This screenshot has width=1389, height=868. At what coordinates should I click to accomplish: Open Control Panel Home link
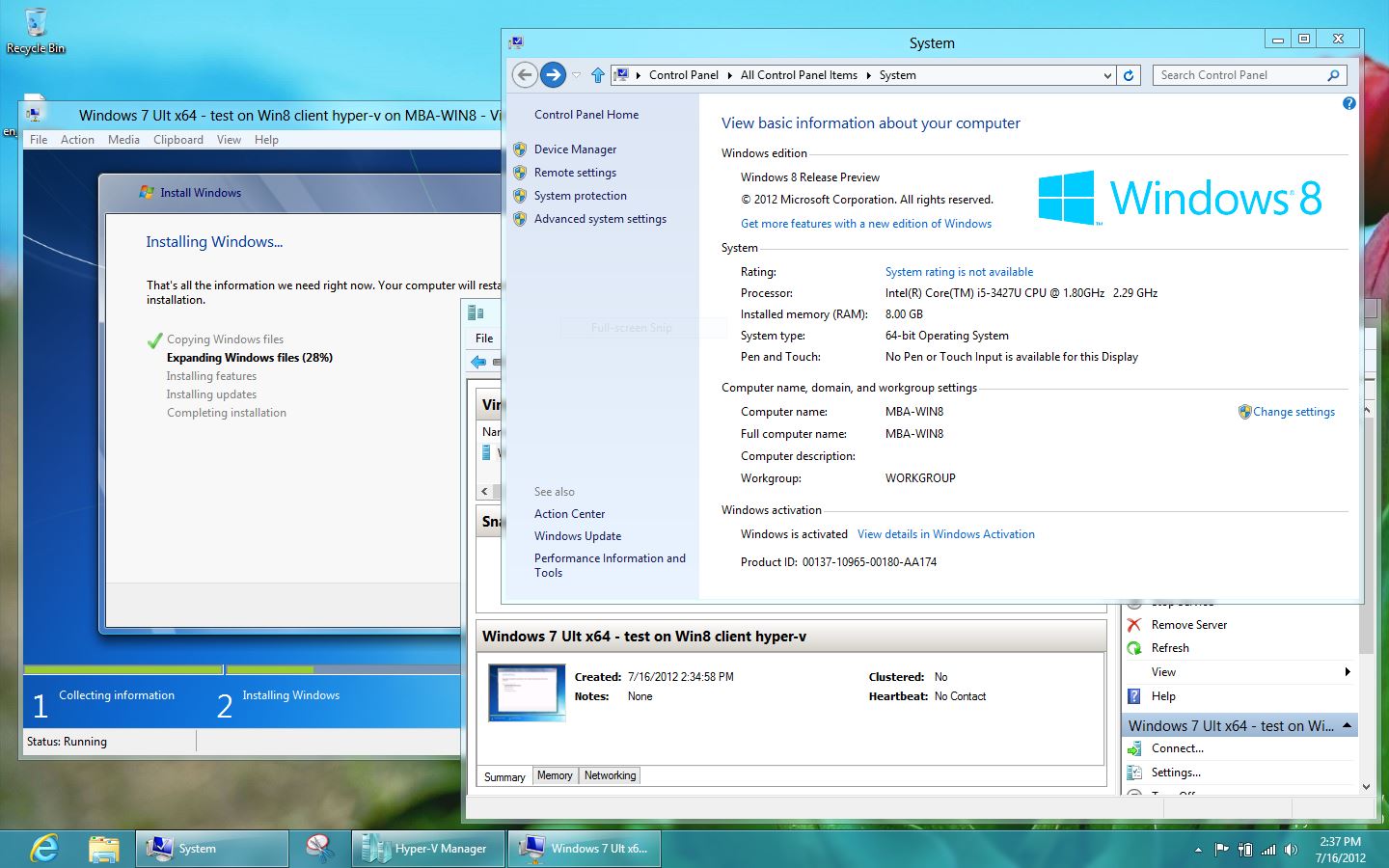click(x=586, y=115)
